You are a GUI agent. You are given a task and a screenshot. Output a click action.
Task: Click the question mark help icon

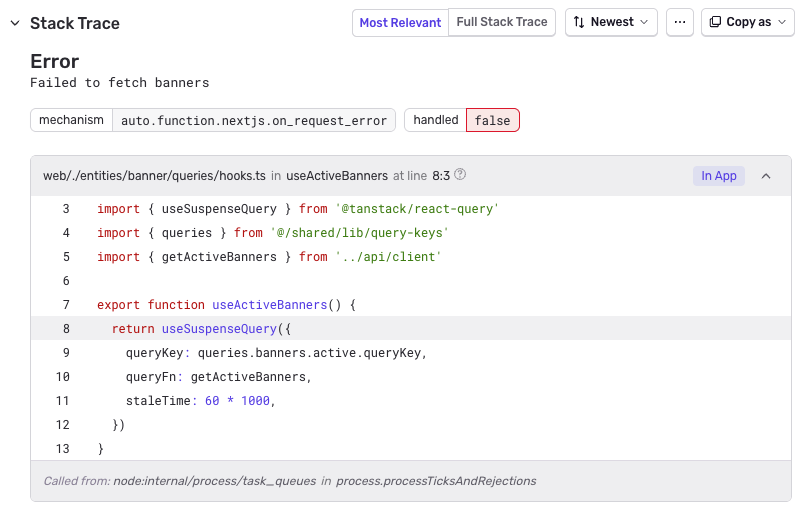[461, 175]
